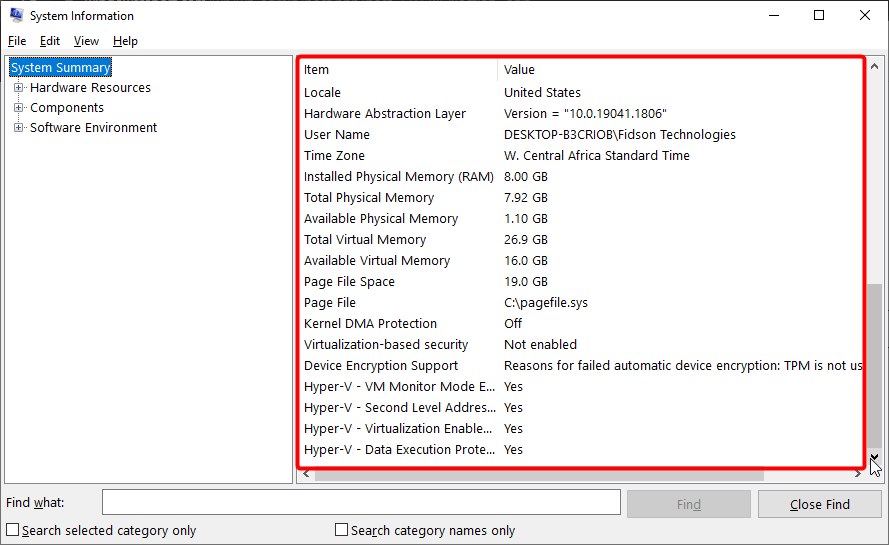Click the 8.00 GB value
The image size is (889, 545).
click(x=526, y=176)
